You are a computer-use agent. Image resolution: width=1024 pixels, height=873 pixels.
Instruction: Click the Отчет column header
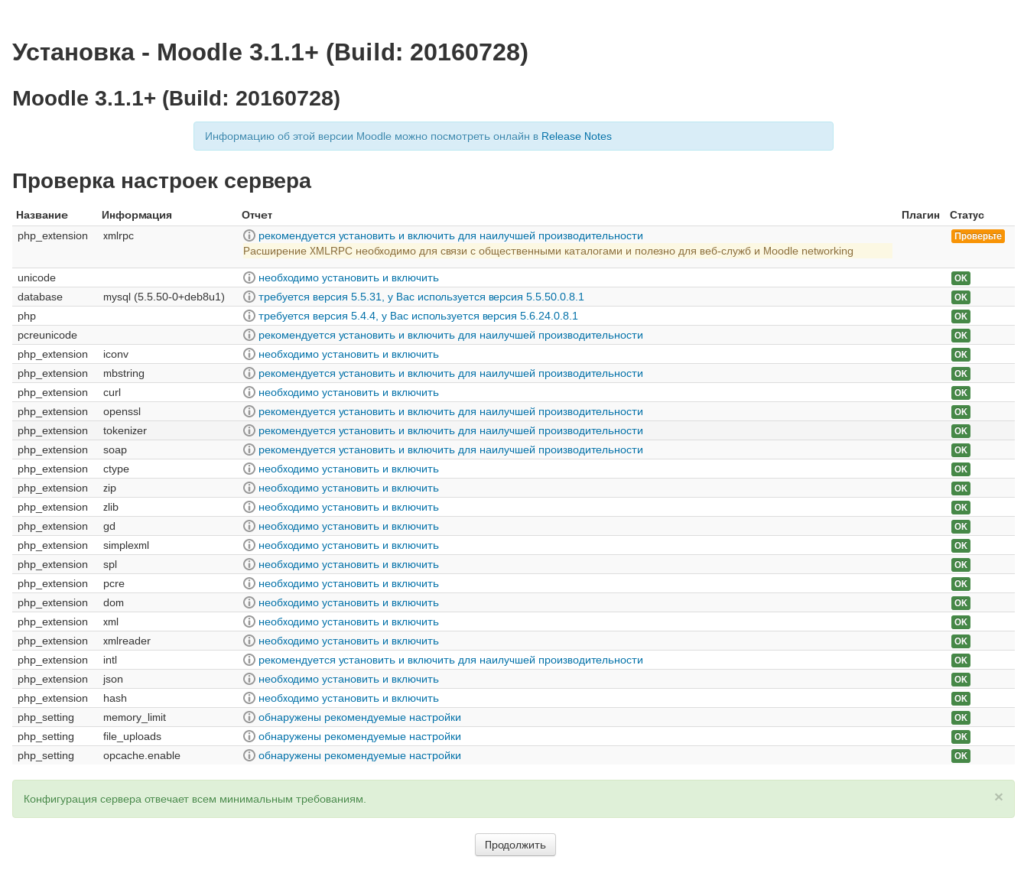pos(257,215)
